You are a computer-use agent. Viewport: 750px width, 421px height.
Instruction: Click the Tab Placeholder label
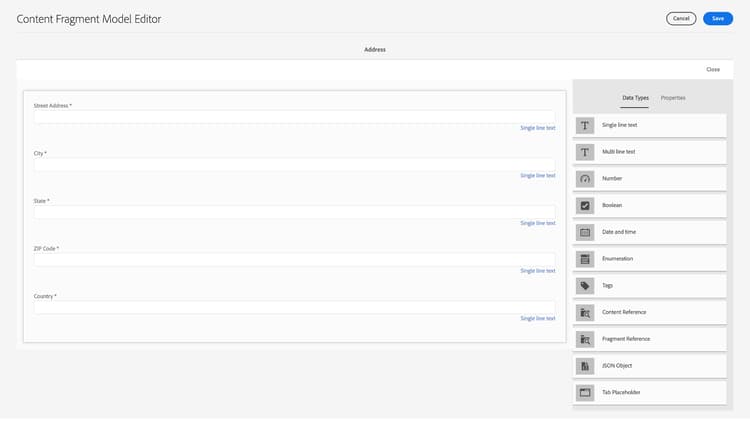point(621,393)
